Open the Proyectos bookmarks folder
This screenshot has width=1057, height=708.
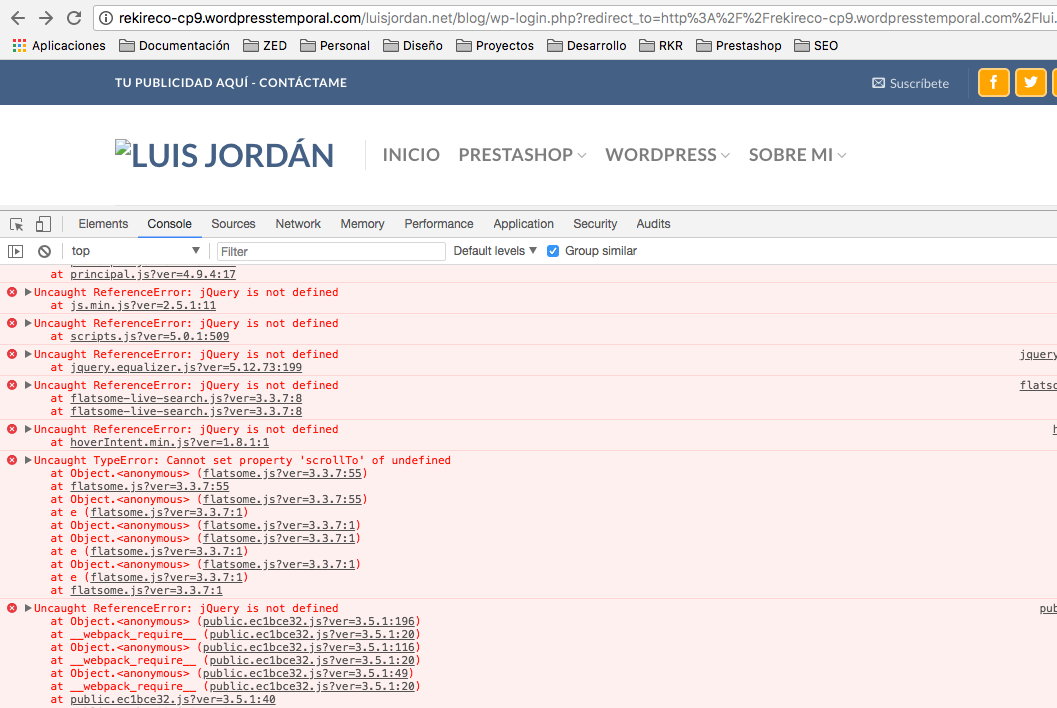(x=495, y=46)
